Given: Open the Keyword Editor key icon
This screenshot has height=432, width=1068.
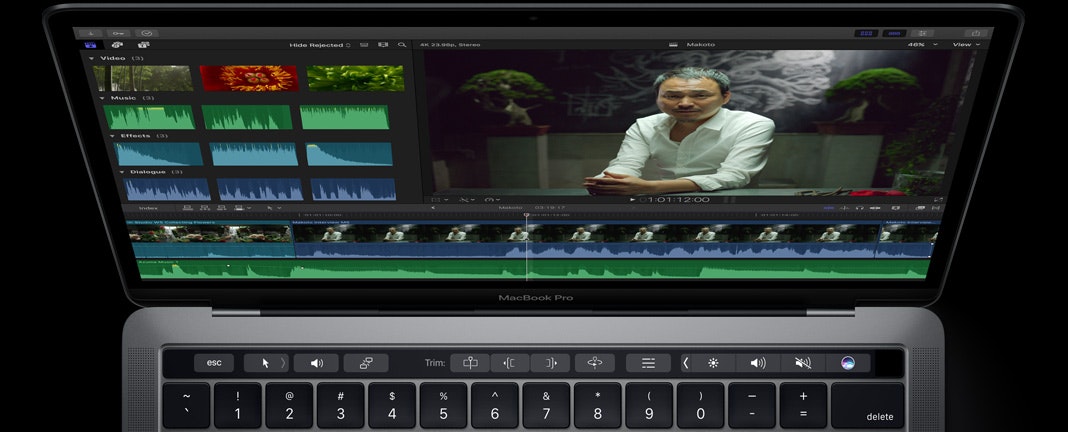Looking at the screenshot, I should click(119, 33).
